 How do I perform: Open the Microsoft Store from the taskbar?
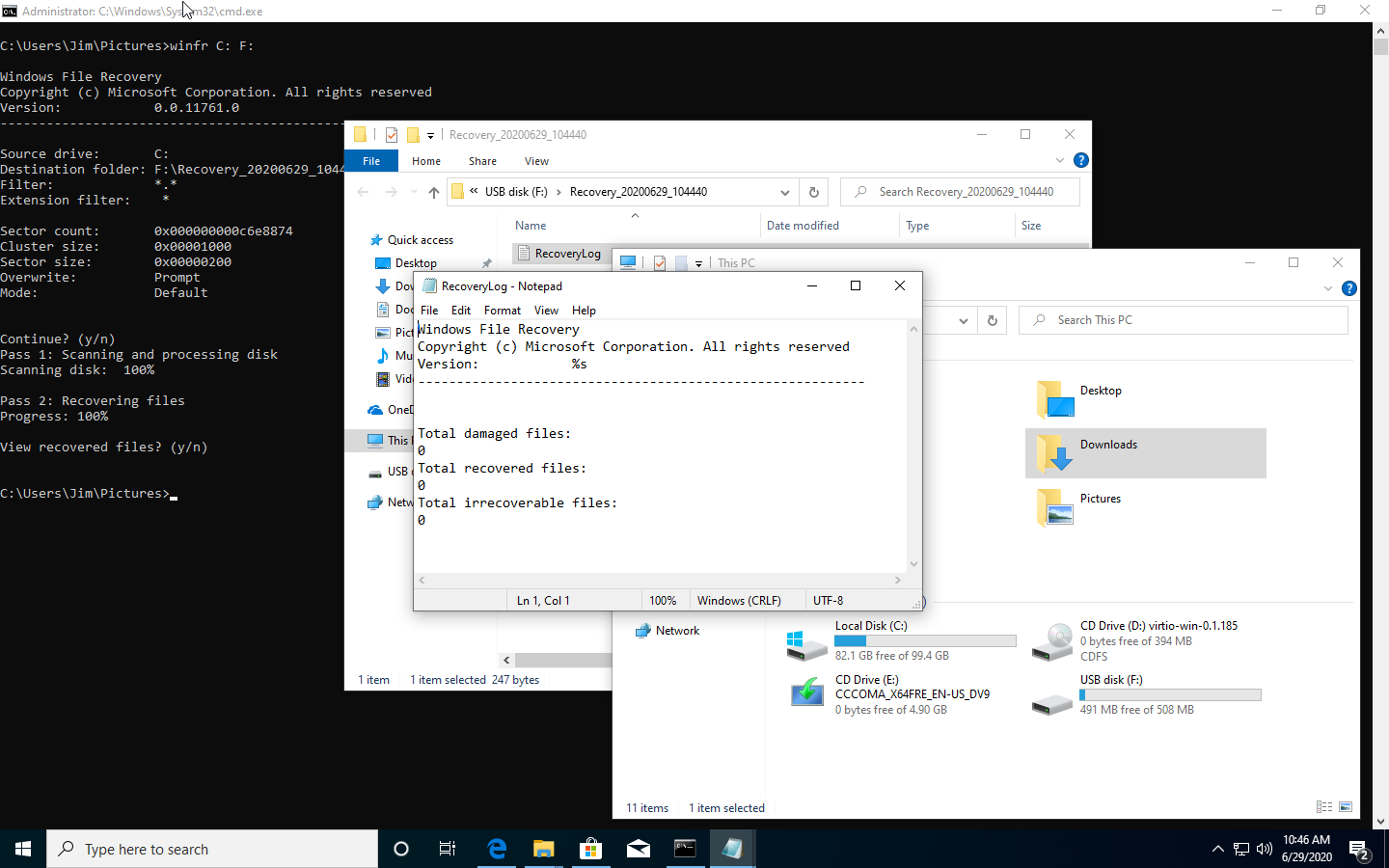[x=590, y=849]
